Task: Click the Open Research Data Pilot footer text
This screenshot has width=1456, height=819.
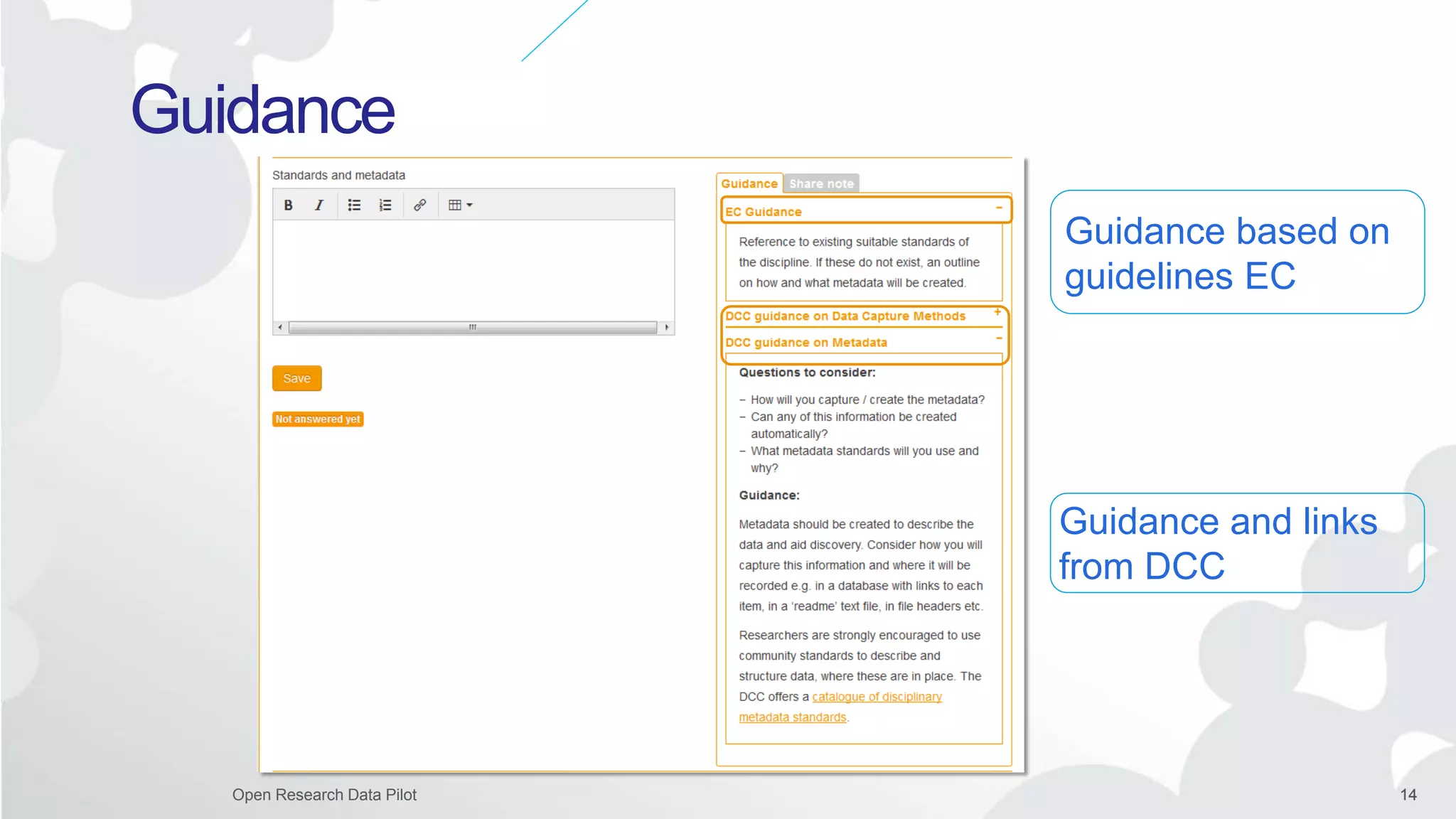Action: [x=324, y=795]
